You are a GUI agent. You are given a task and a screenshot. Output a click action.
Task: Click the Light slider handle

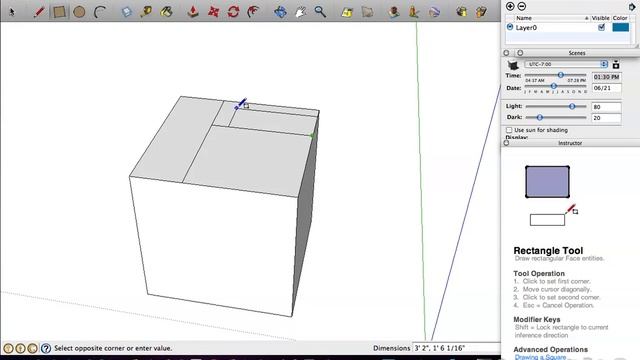click(572, 106)
